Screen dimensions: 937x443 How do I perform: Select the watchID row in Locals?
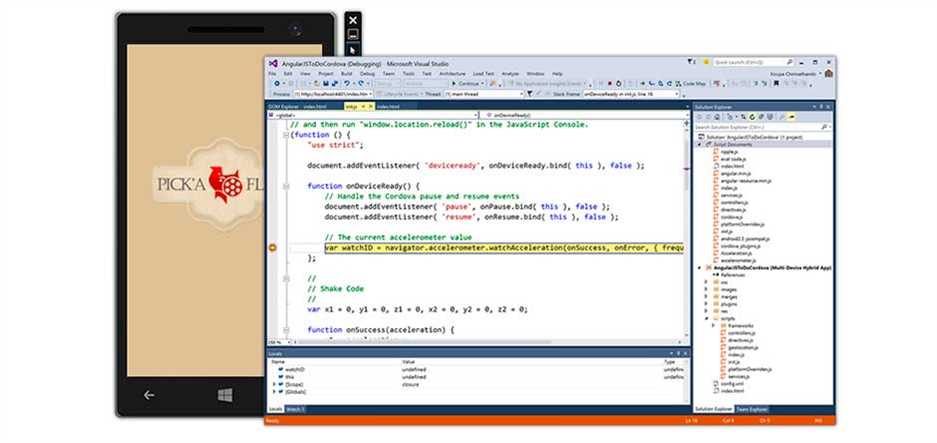(x=478, y=369)
